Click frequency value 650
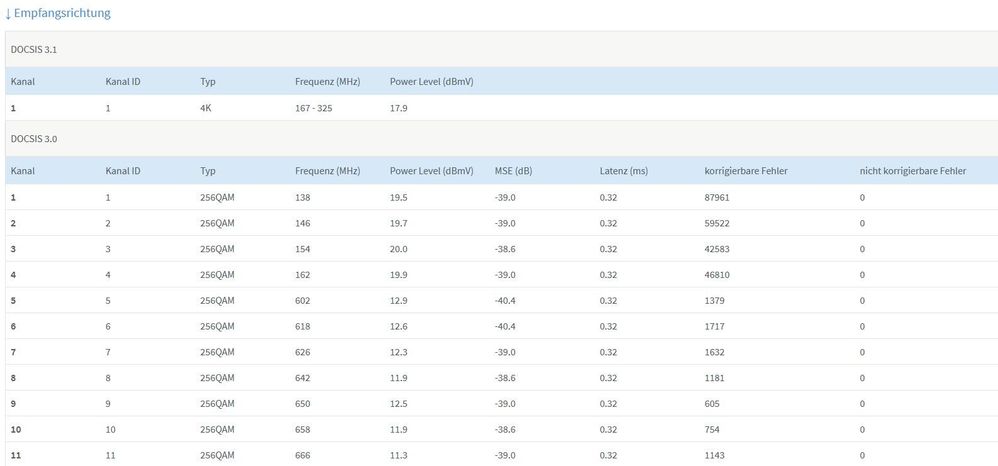 [303, 404]
